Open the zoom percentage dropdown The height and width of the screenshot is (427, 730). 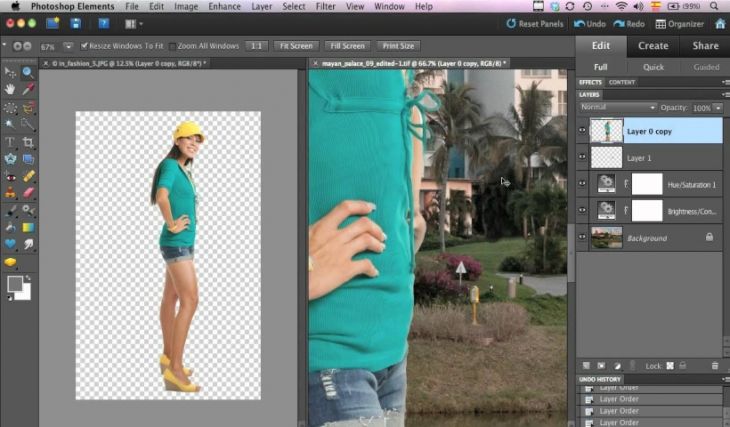68,46
